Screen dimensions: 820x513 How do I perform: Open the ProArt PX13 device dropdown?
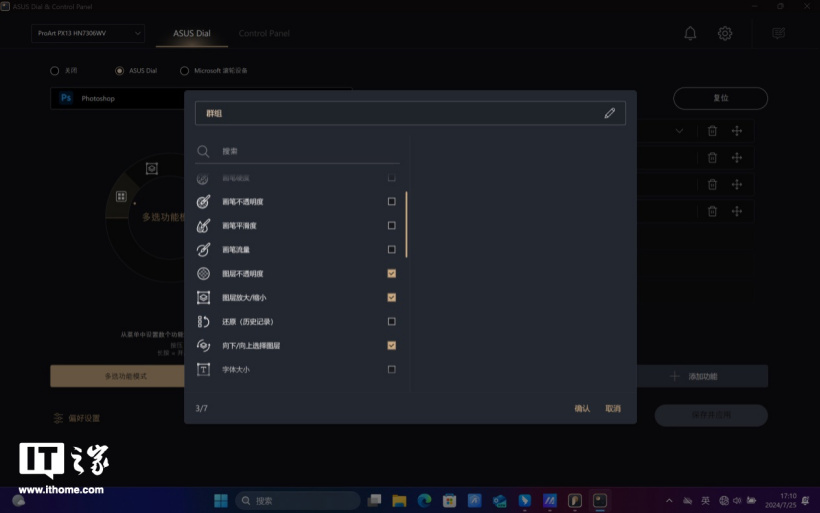(x=88, y=34)
